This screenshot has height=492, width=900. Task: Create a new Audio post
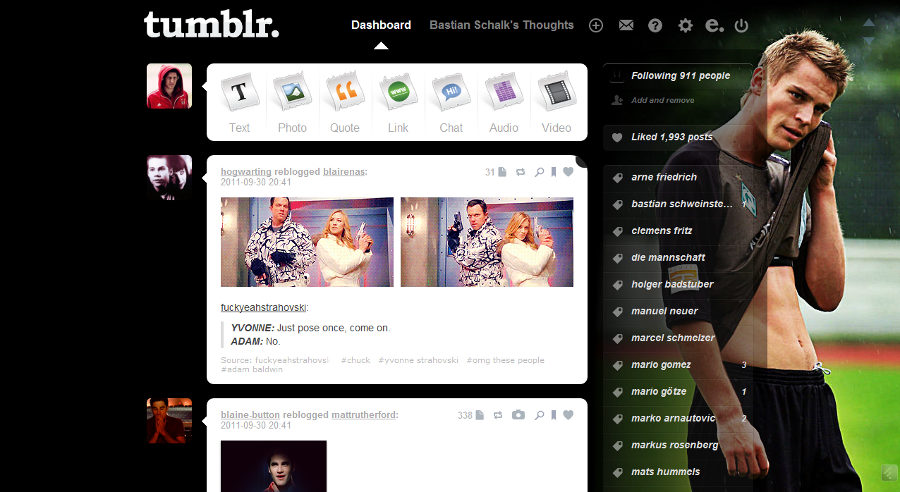(x=504, y=103)
